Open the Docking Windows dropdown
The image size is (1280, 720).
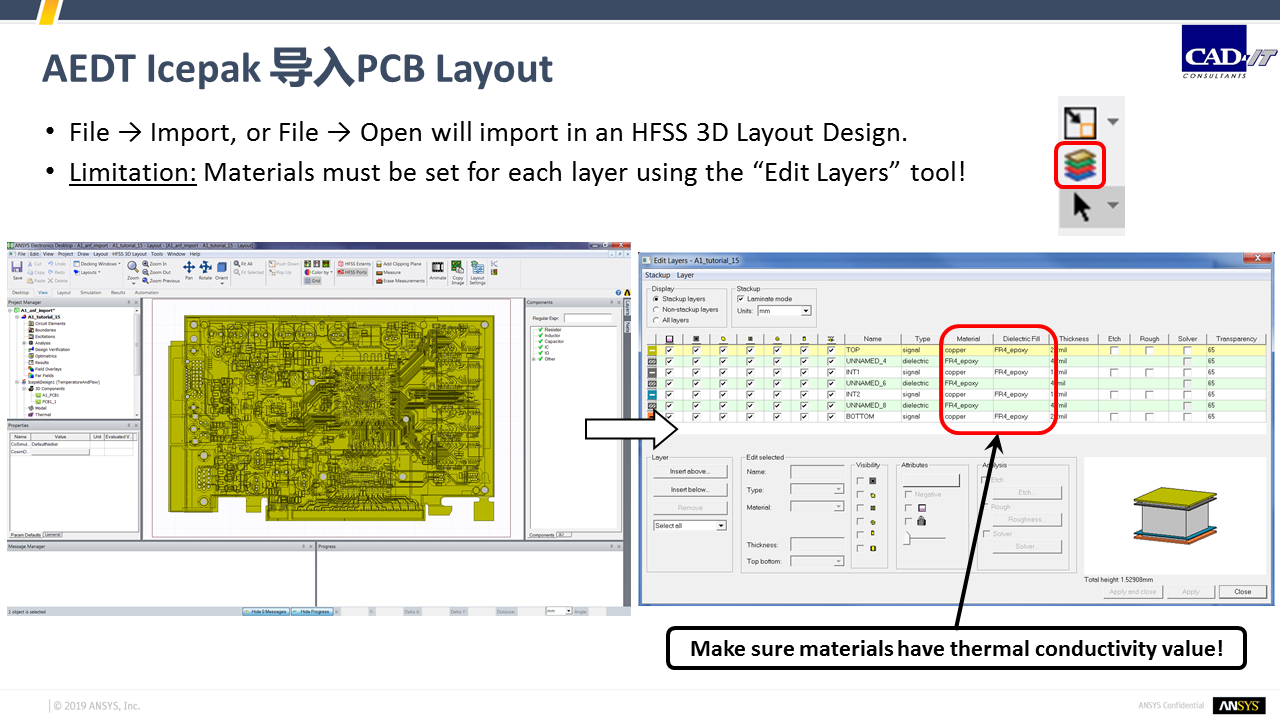pos(97,264)
